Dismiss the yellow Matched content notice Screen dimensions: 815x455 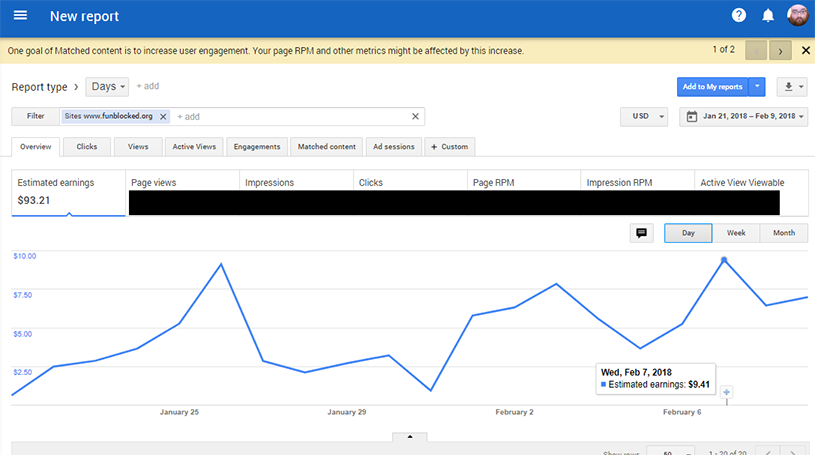(x=806, y=50)
